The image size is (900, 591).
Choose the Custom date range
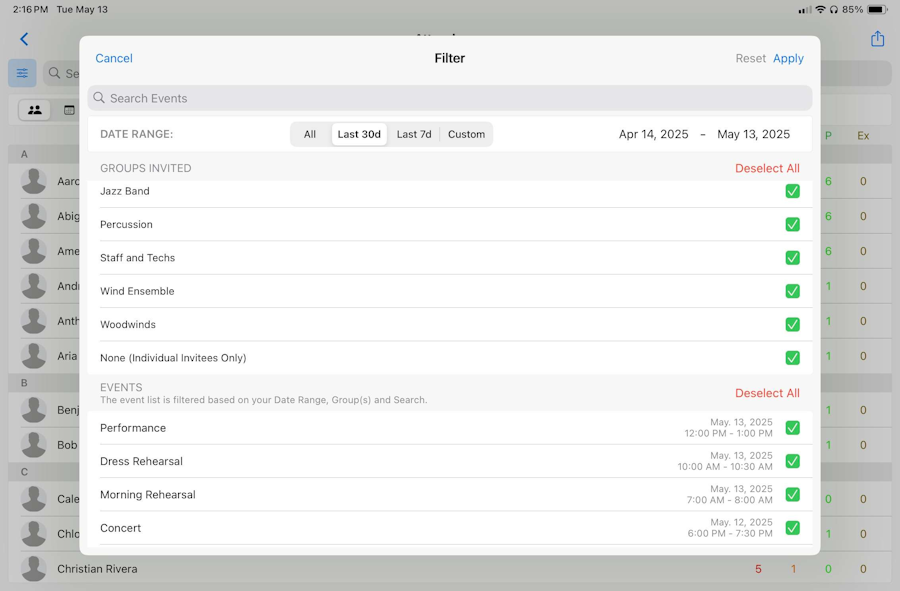click(x=466, y=134)
